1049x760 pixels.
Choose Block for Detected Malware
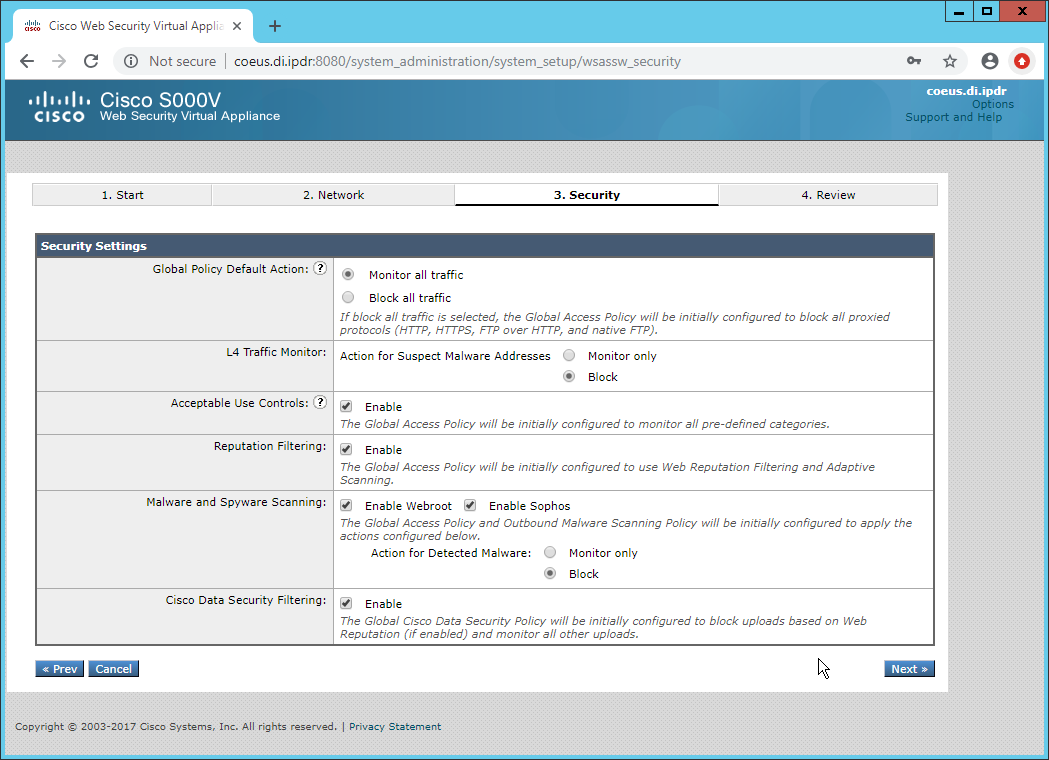[x=550, y=573]
